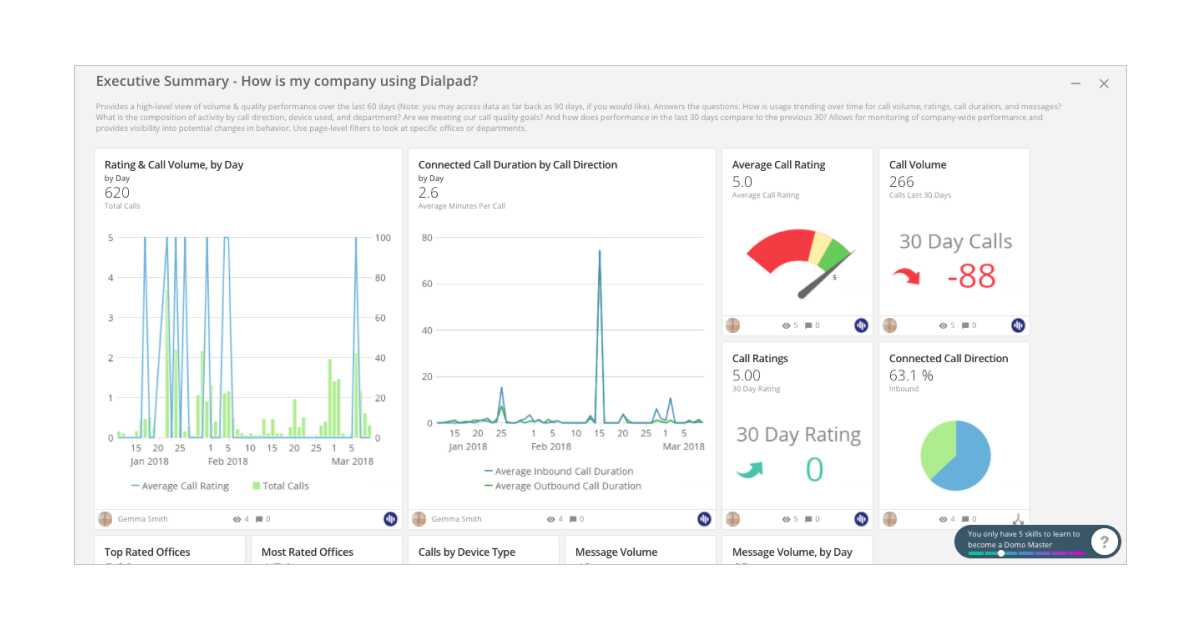Click owner avatar on Connected Call Duration card
This screenshot has height=630, width=1200.
click(x=419, y=519)
